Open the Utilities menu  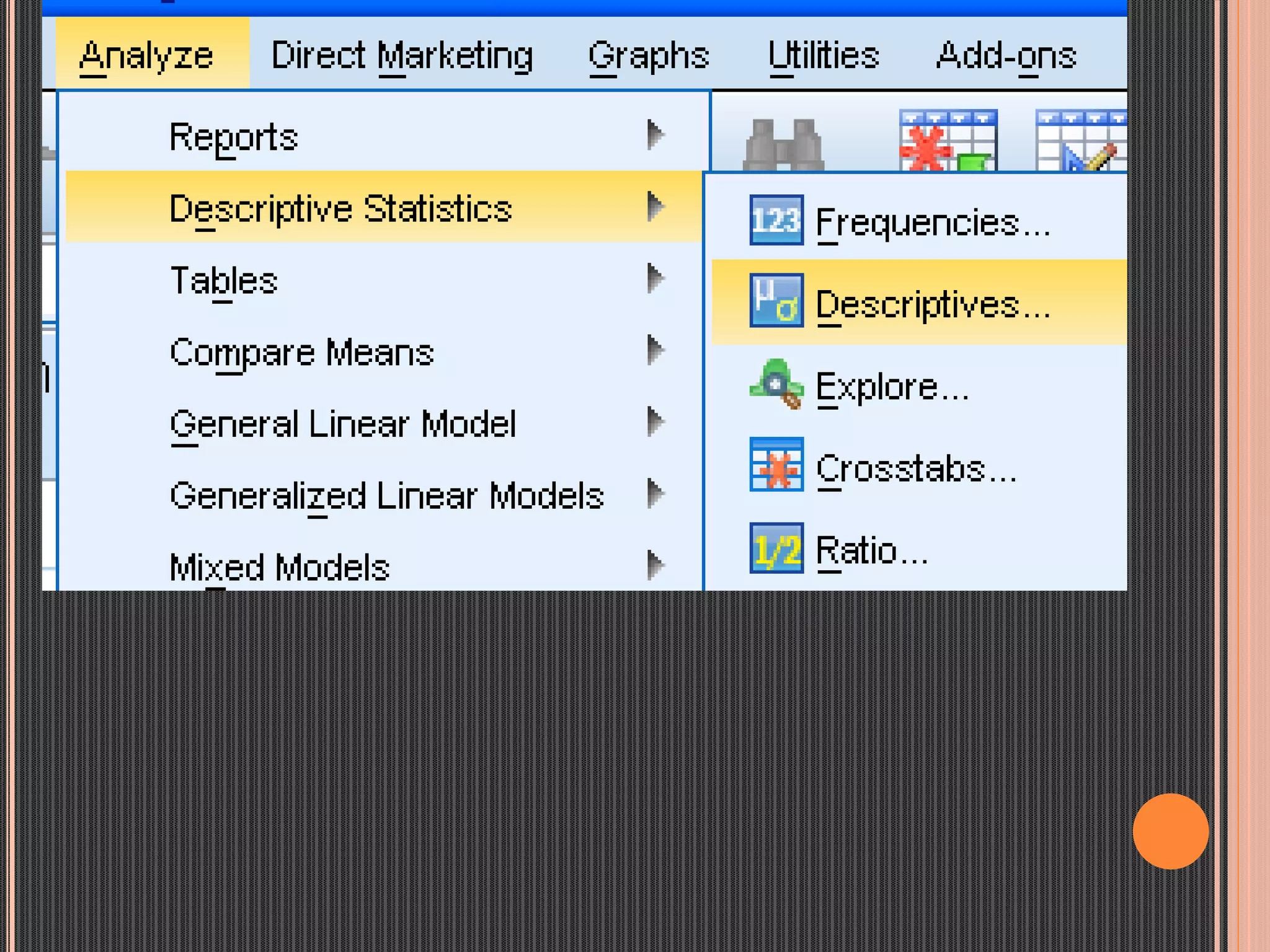[823, 56]
